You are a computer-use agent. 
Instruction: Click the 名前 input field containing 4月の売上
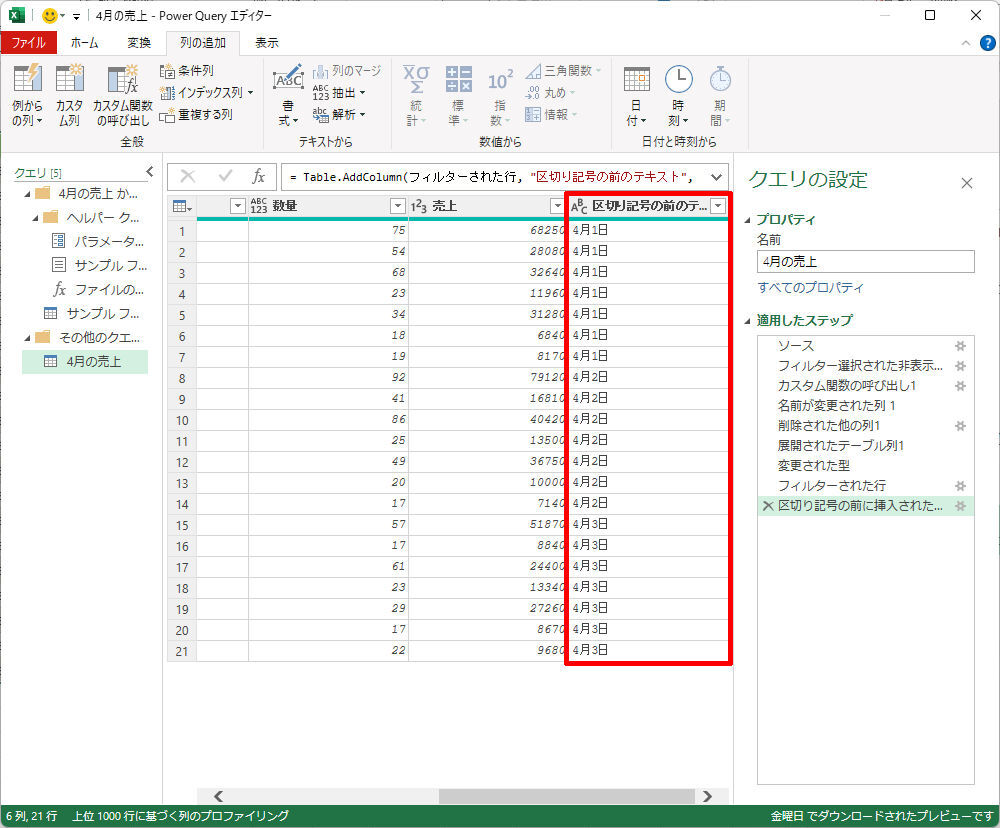pyautogui.click(x=865, y=261)
